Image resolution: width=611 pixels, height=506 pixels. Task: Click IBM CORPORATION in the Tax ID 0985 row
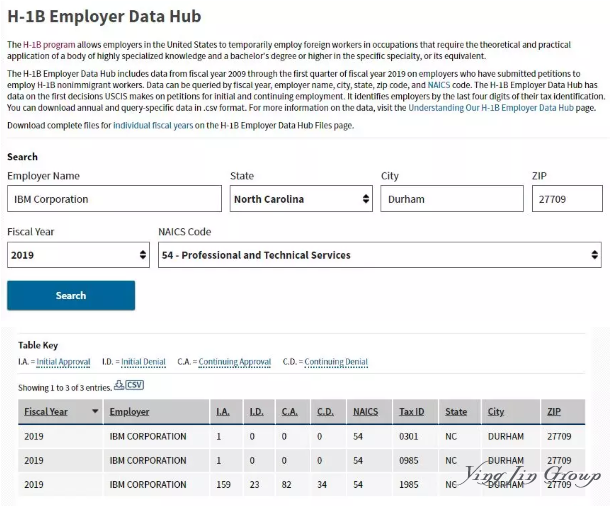148,460
